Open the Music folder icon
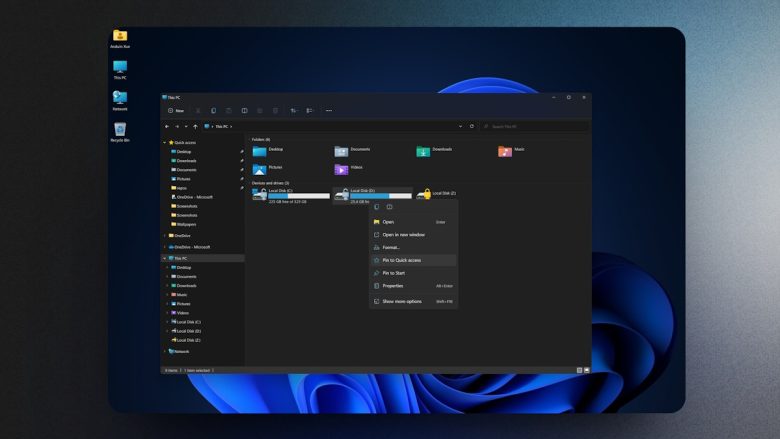This screenshot has height=439, width=780. [505, 151]
